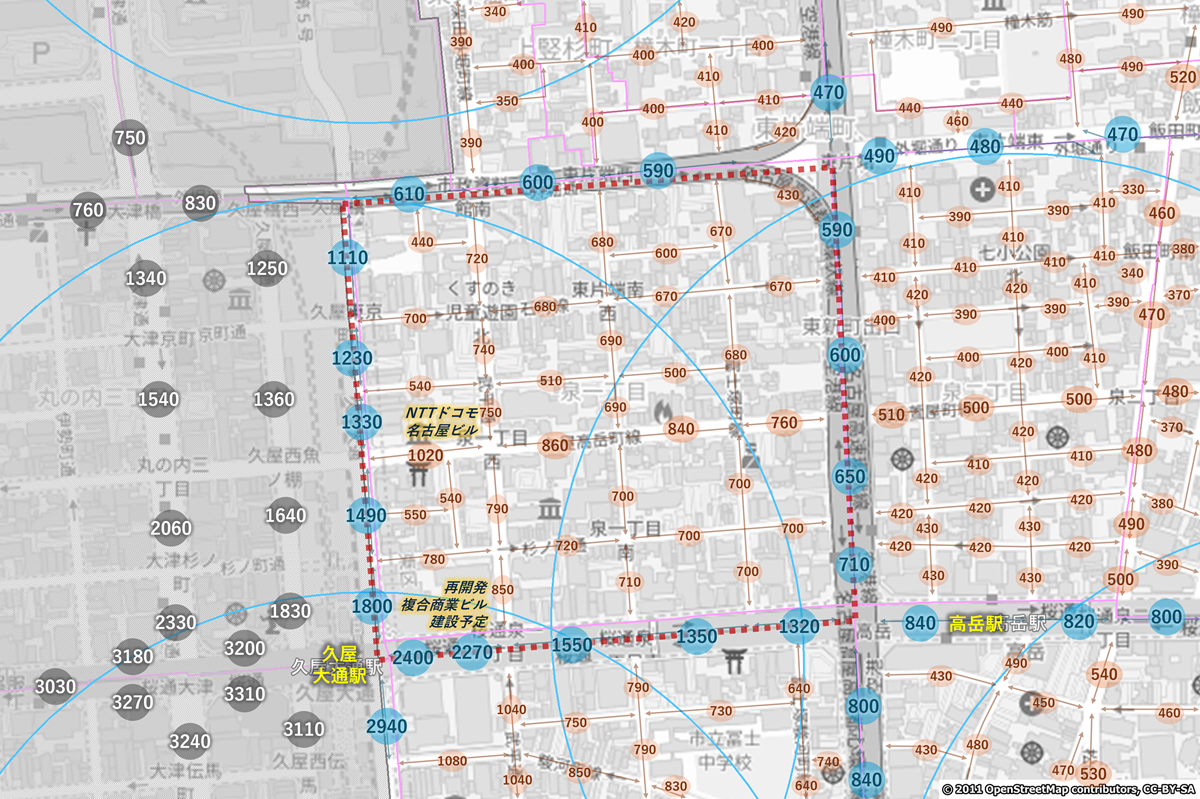This screenshot has width=1200, height=799.
Task: Click the blue 1230 marker
Action: point(352,358)
